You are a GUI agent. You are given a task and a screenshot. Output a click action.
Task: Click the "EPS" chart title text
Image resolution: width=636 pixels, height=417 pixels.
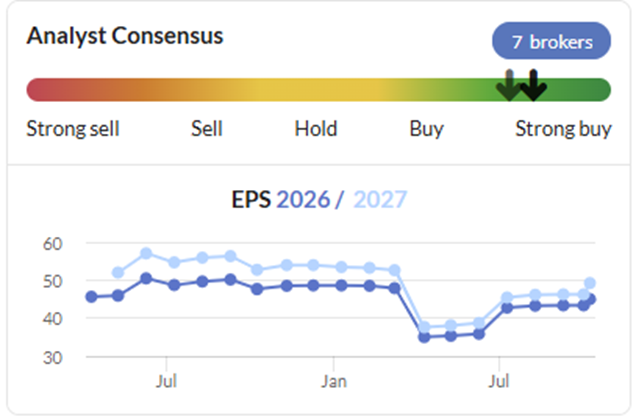coord(251,199)
